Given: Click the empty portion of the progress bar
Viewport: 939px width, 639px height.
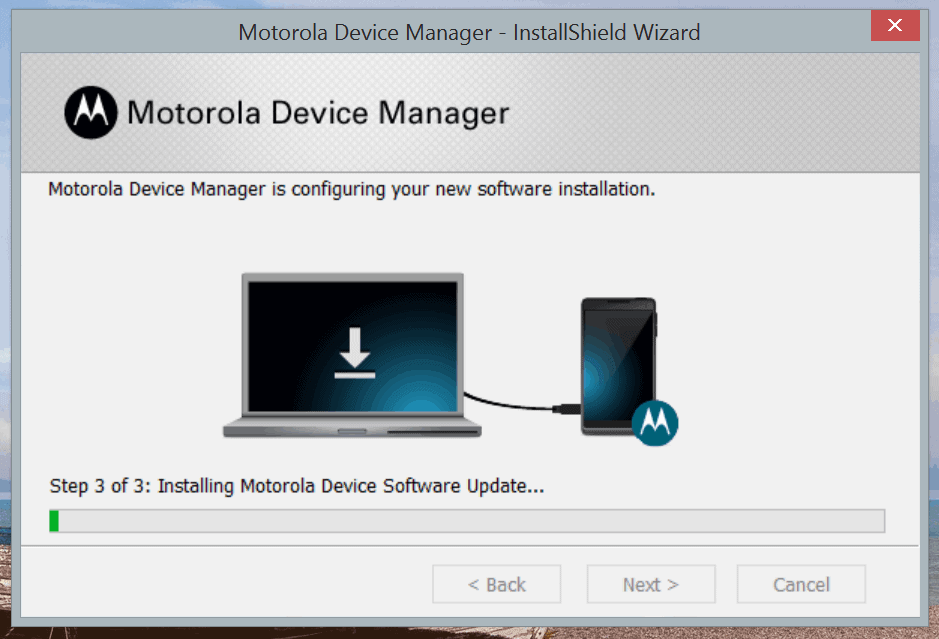Looking at the screenshot, I should click(470, 520).
